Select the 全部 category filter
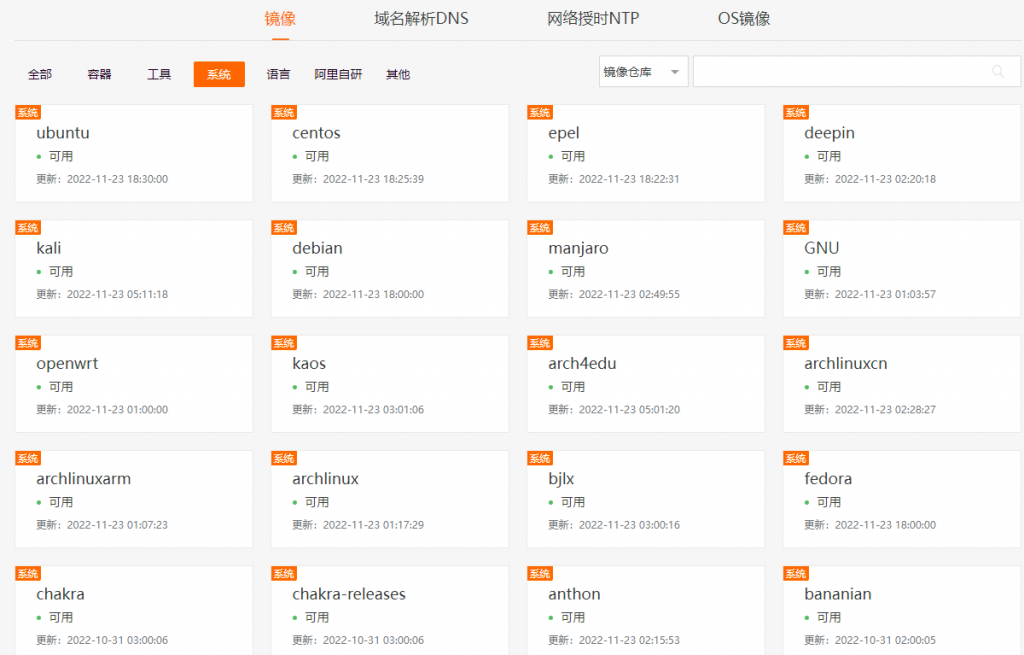Image resolution: width=1024 pixels, height=655 pixels. click(40, 74)
